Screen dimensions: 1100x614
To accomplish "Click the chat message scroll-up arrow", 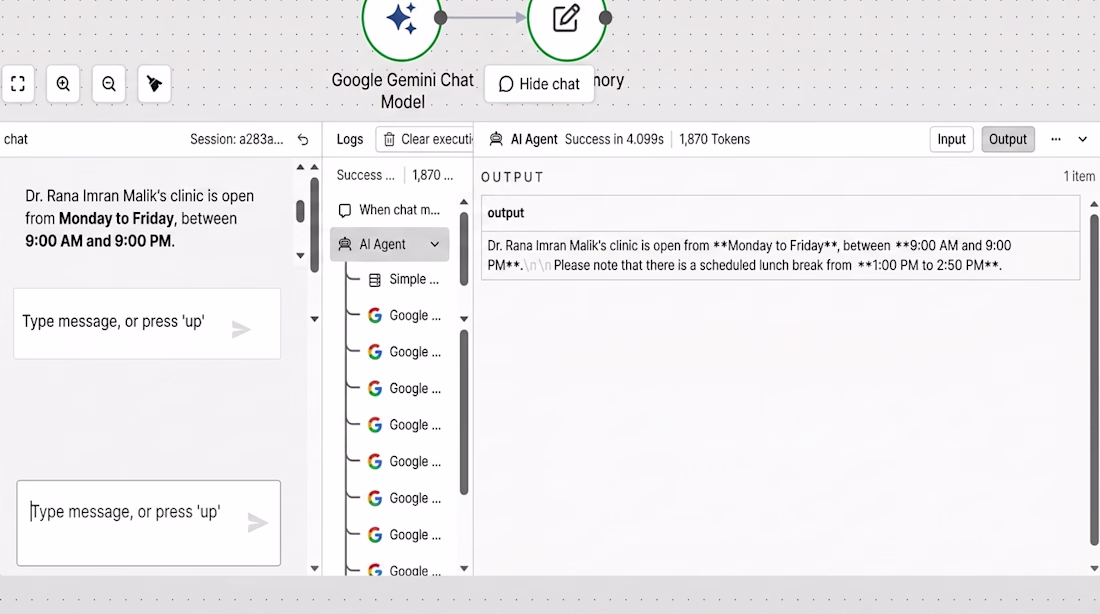I will click(x=300, y=167).
